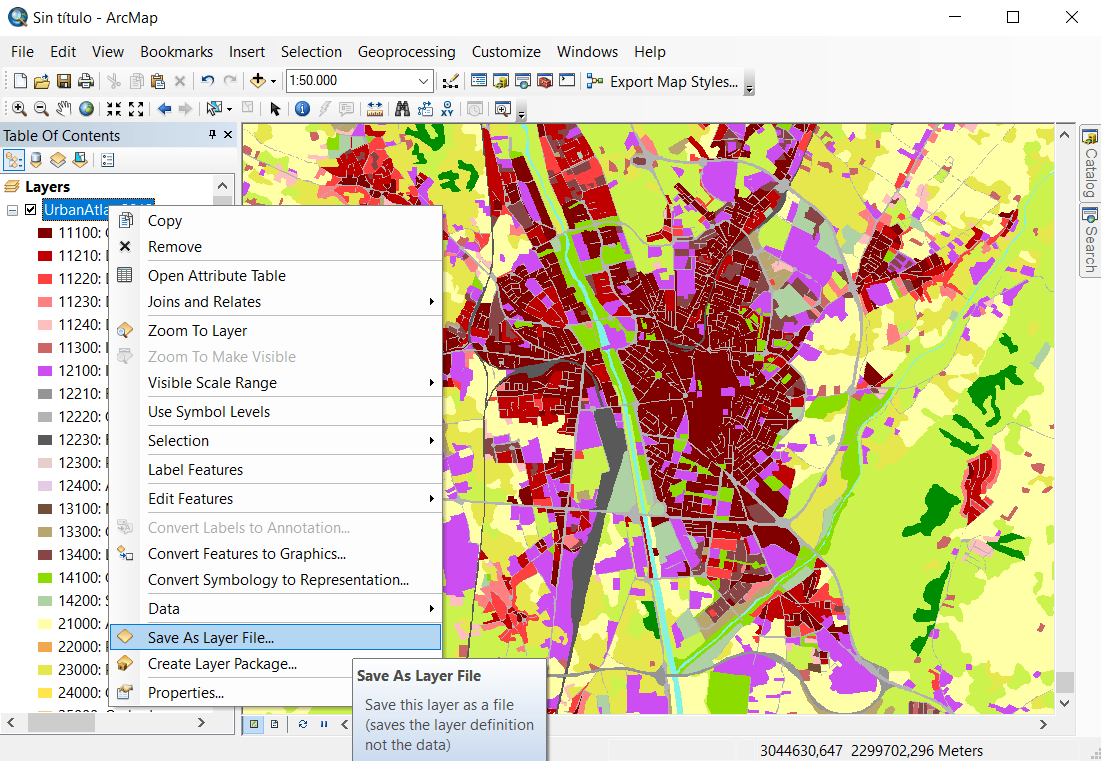Viewport: 1101px width, 761px height.
Task: Open the Bookmarks menu
Action: 176,52
